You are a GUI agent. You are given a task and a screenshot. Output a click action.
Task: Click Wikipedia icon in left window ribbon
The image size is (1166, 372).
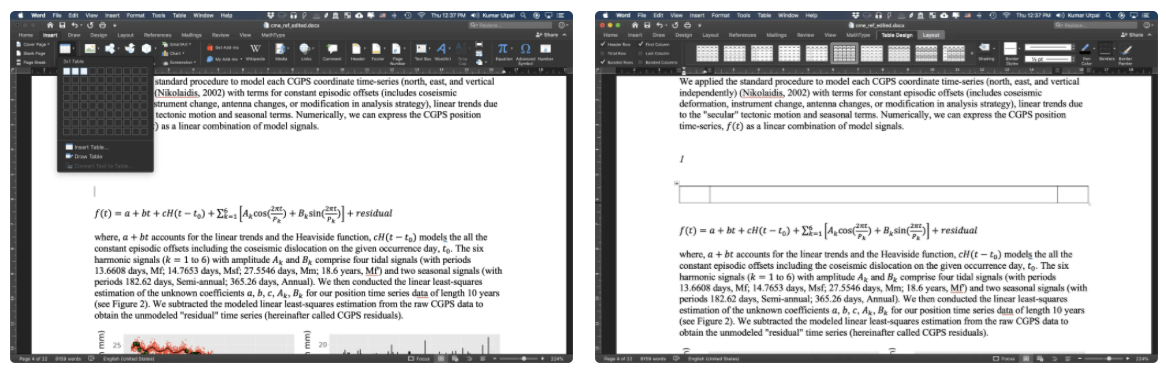[x=255, y=48]
